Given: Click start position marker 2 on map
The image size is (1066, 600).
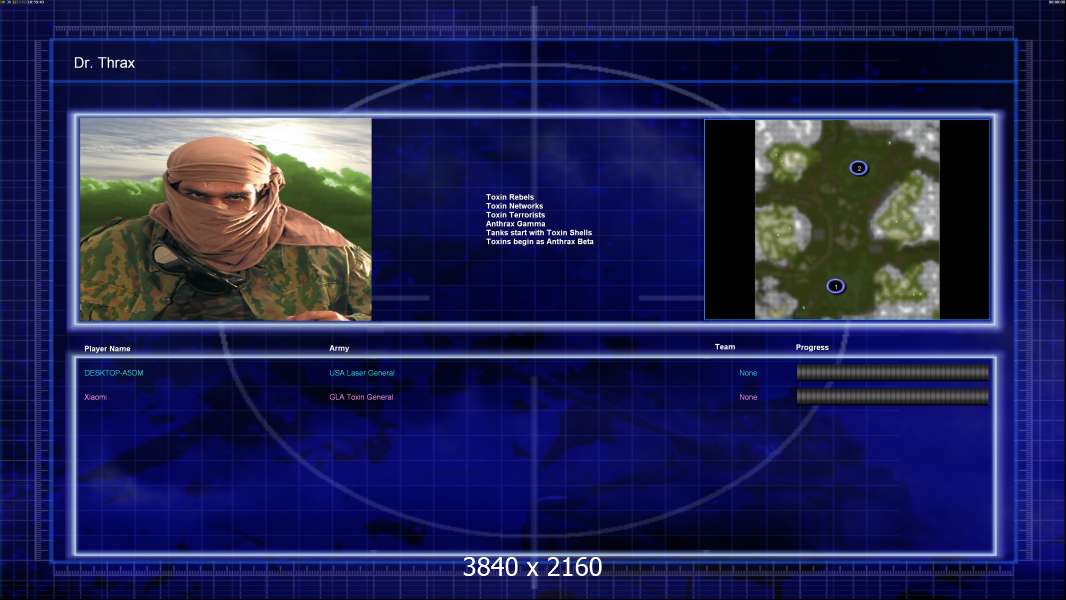Looking at the screenshot, I should (859, 168).
